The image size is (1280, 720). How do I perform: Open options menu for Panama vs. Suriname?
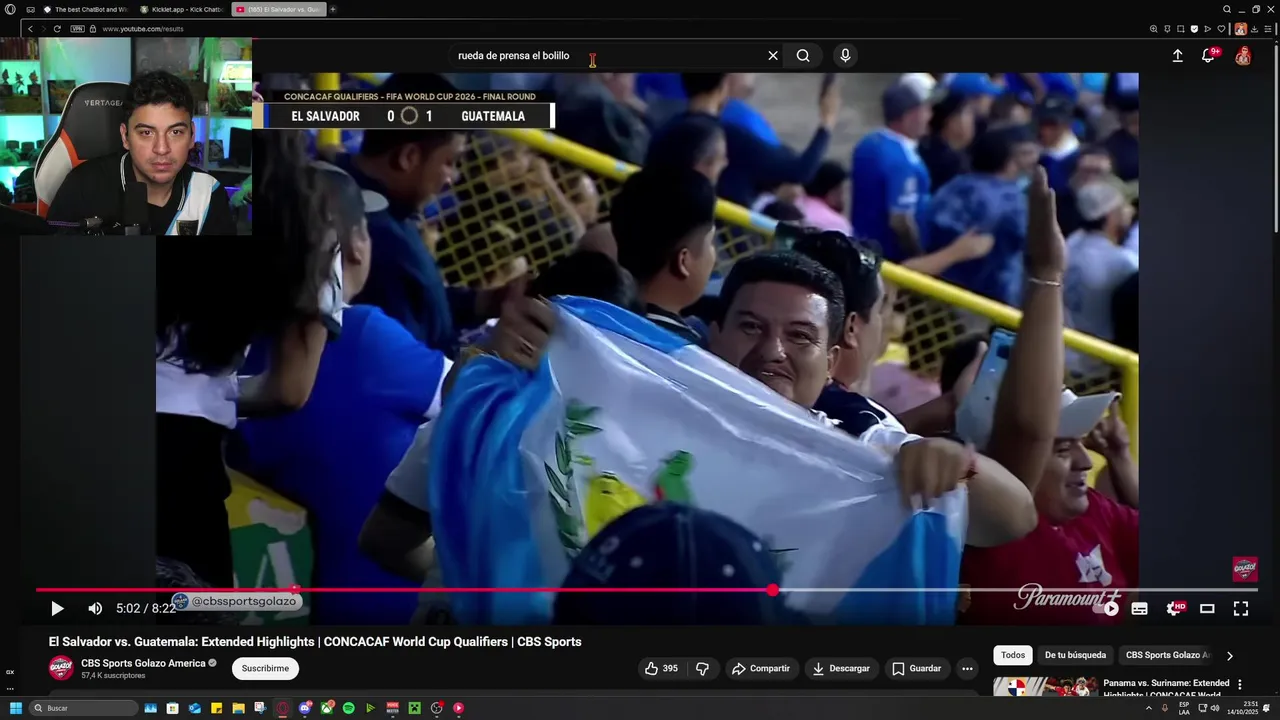1240,685
